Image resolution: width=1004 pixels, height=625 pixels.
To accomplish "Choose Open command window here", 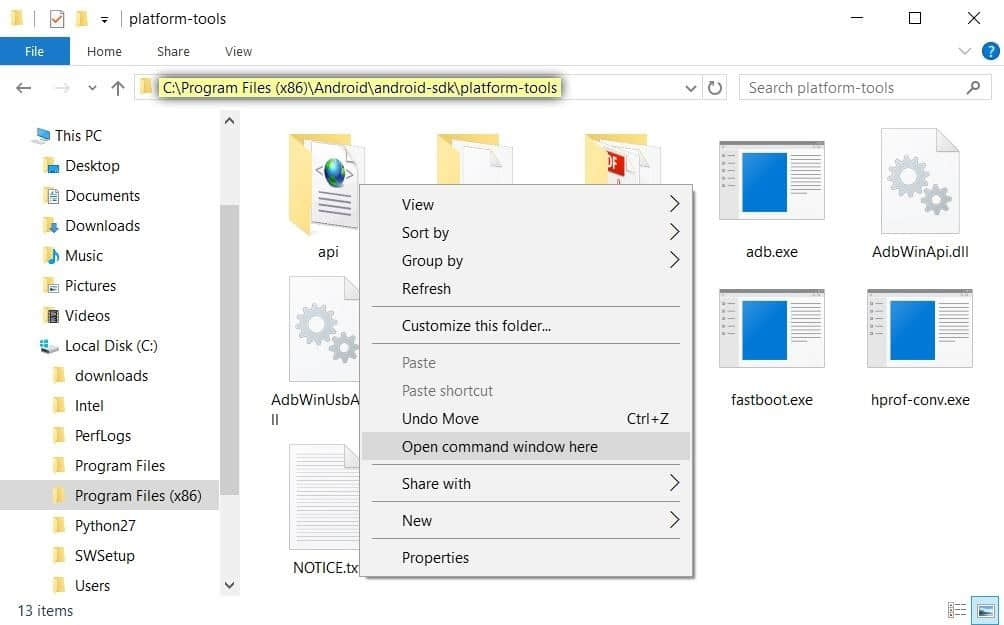I will (x=500, y=447).
